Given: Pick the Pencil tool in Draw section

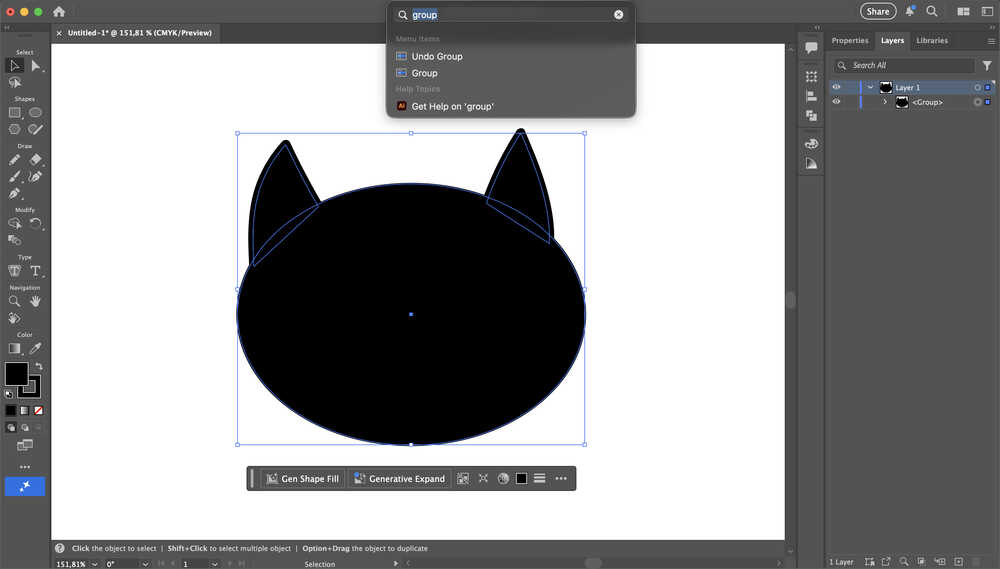Looking at the screenshot, I should 15,159.
